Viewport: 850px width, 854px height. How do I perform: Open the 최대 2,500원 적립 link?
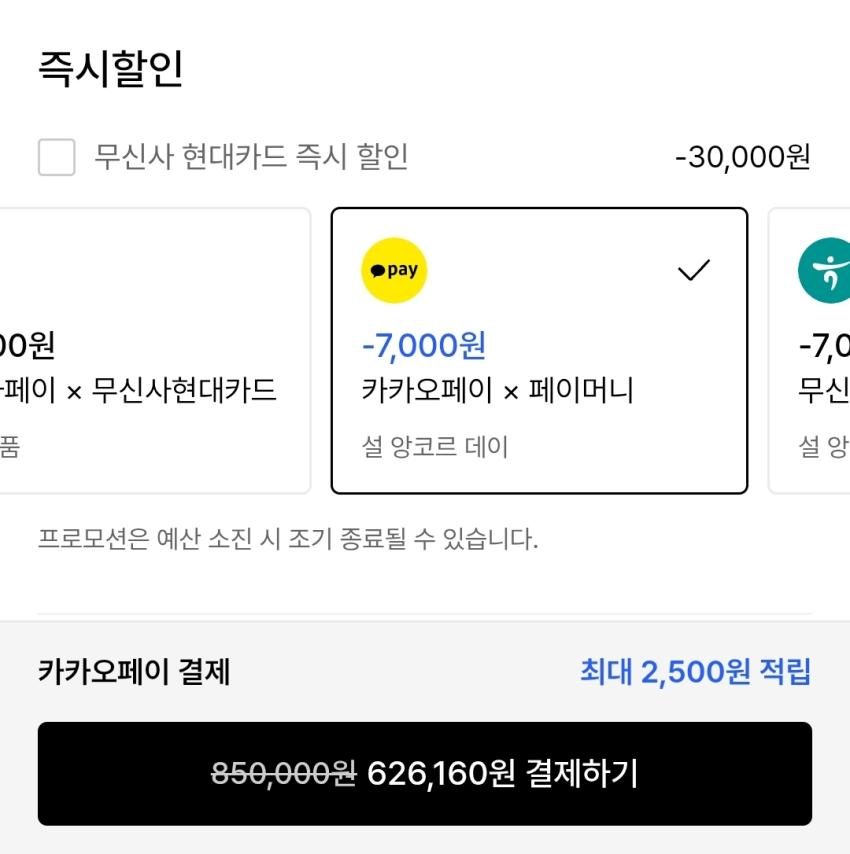(x=695, y=672)
